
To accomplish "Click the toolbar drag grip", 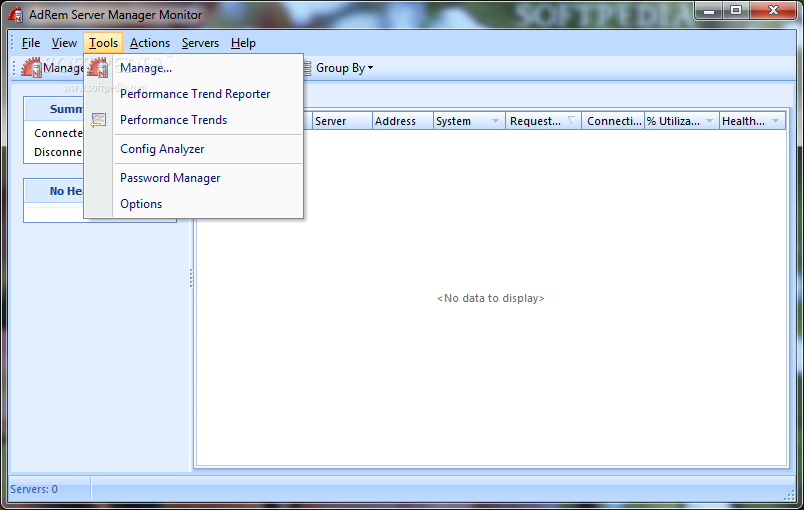I will pos(15,68).
